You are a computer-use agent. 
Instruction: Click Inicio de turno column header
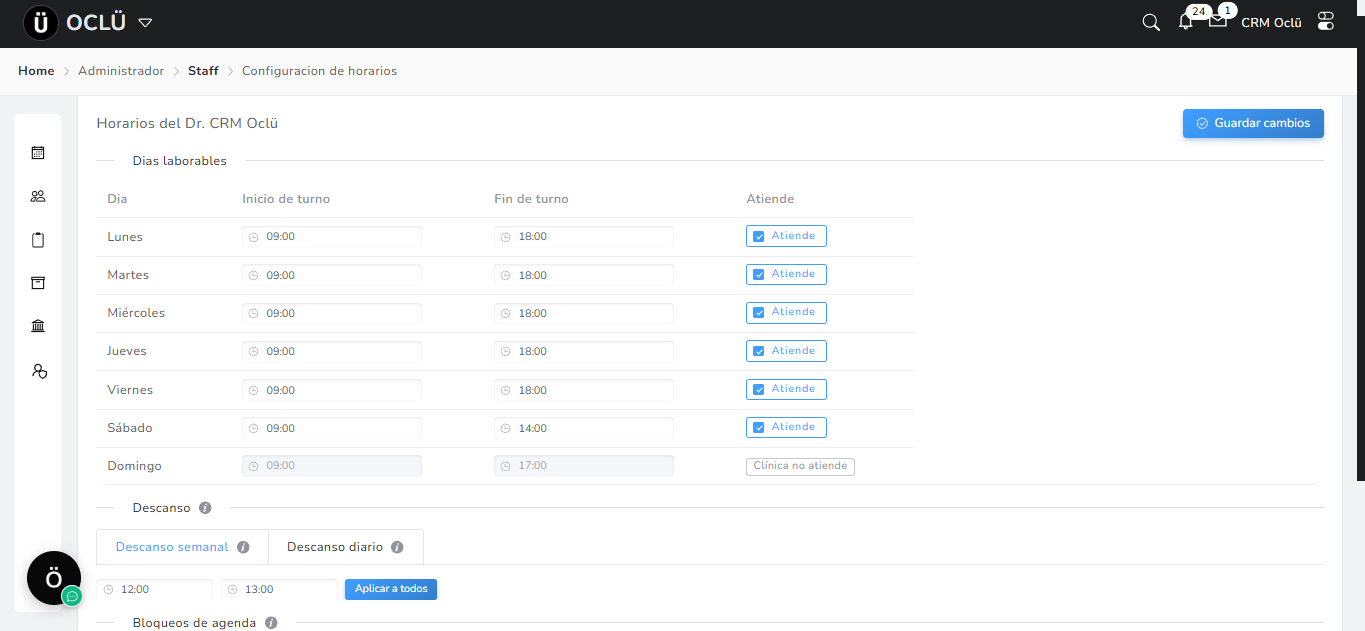point(286,199)
